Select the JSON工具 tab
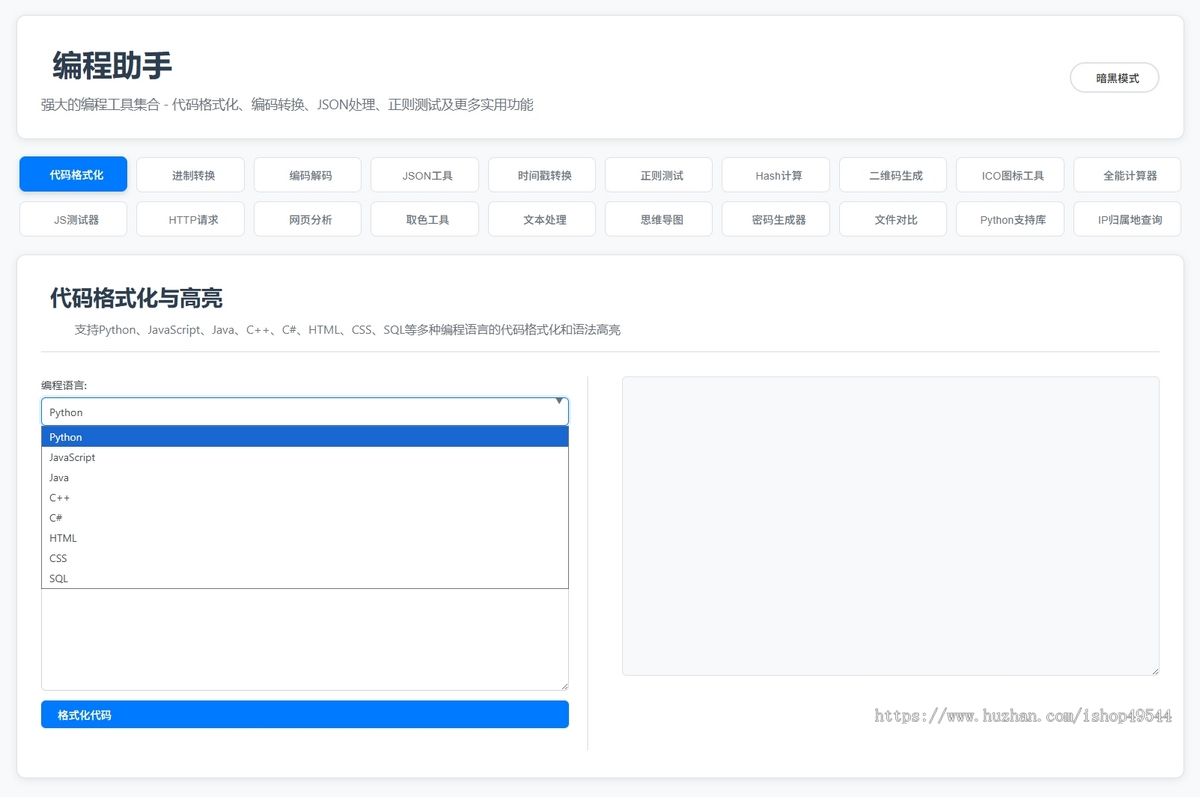Screen dimensions: 1200x797 (x=425, y=175)
